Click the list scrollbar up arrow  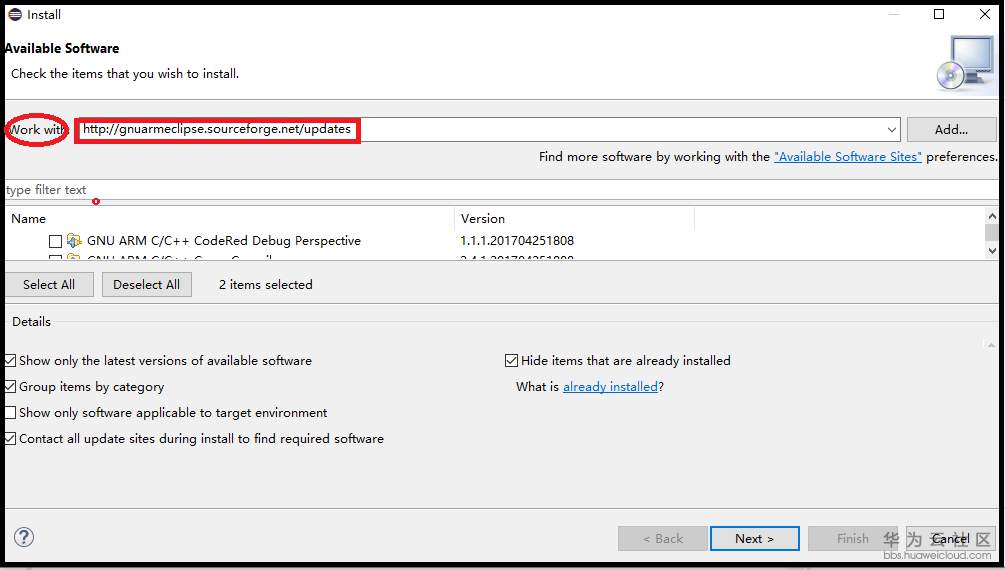[992, 216]
